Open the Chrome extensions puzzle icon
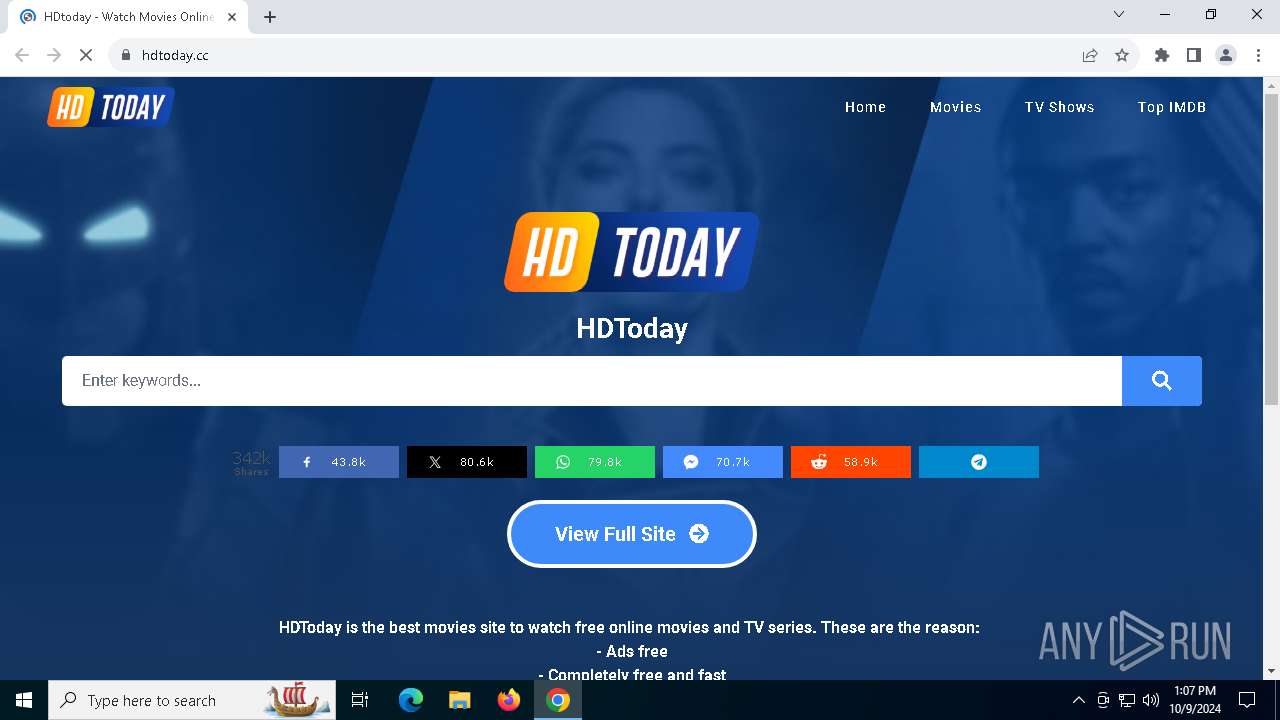The image size is (1280, 720). tap(1162, 55)
